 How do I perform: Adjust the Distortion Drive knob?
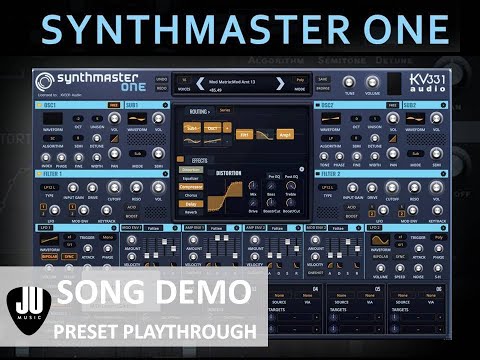[253, 203]
